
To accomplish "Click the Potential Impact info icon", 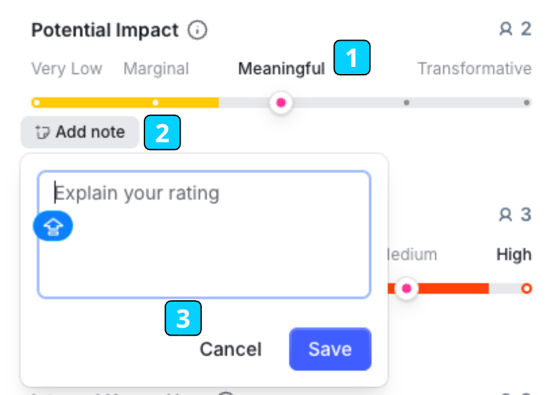I will coord(197,30).
